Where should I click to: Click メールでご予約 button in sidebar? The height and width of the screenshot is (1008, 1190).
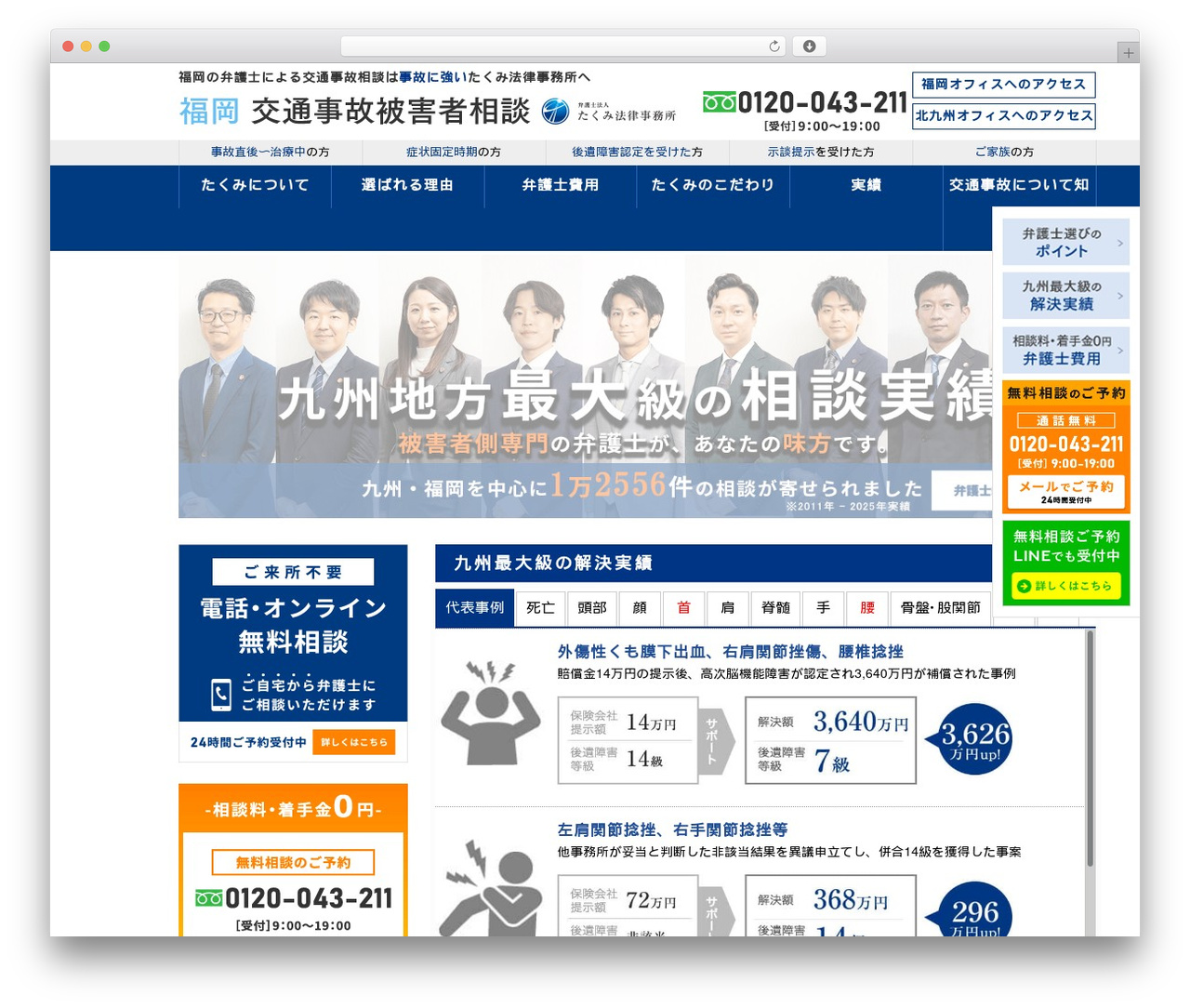coord(1065,491)
